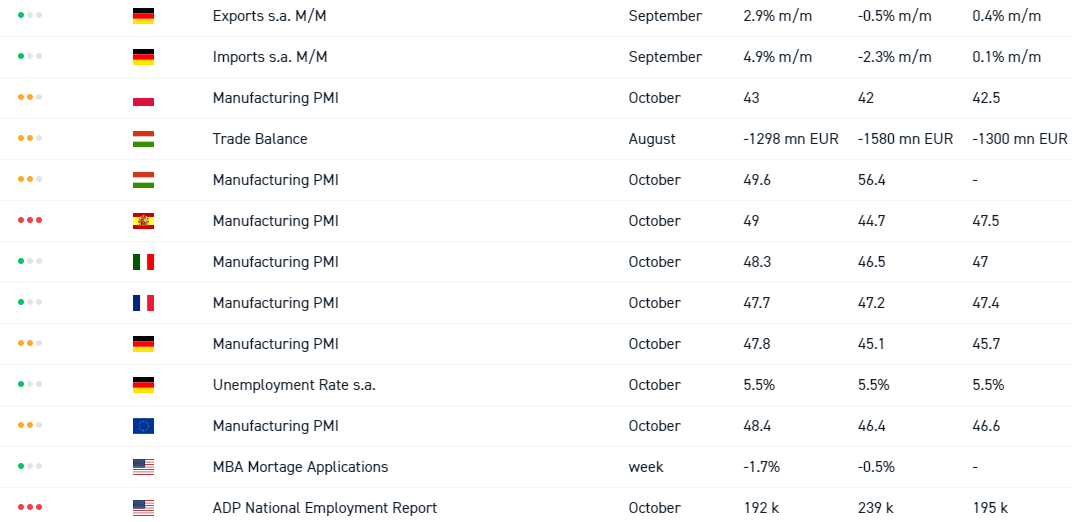Click the Hungary flag beside Trade Balance
Viewport: 1085px width, 522px height.
[x=143, y=139]
